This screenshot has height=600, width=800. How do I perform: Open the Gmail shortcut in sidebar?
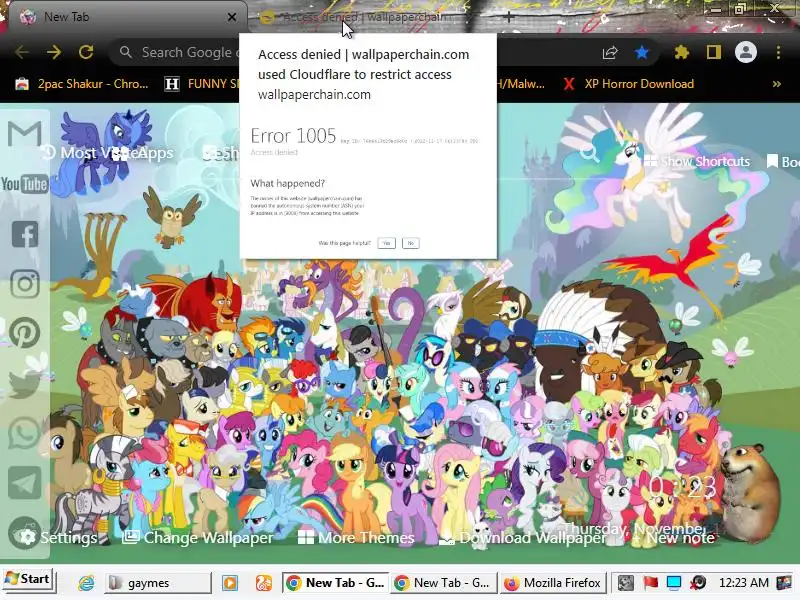click(24, 134)
